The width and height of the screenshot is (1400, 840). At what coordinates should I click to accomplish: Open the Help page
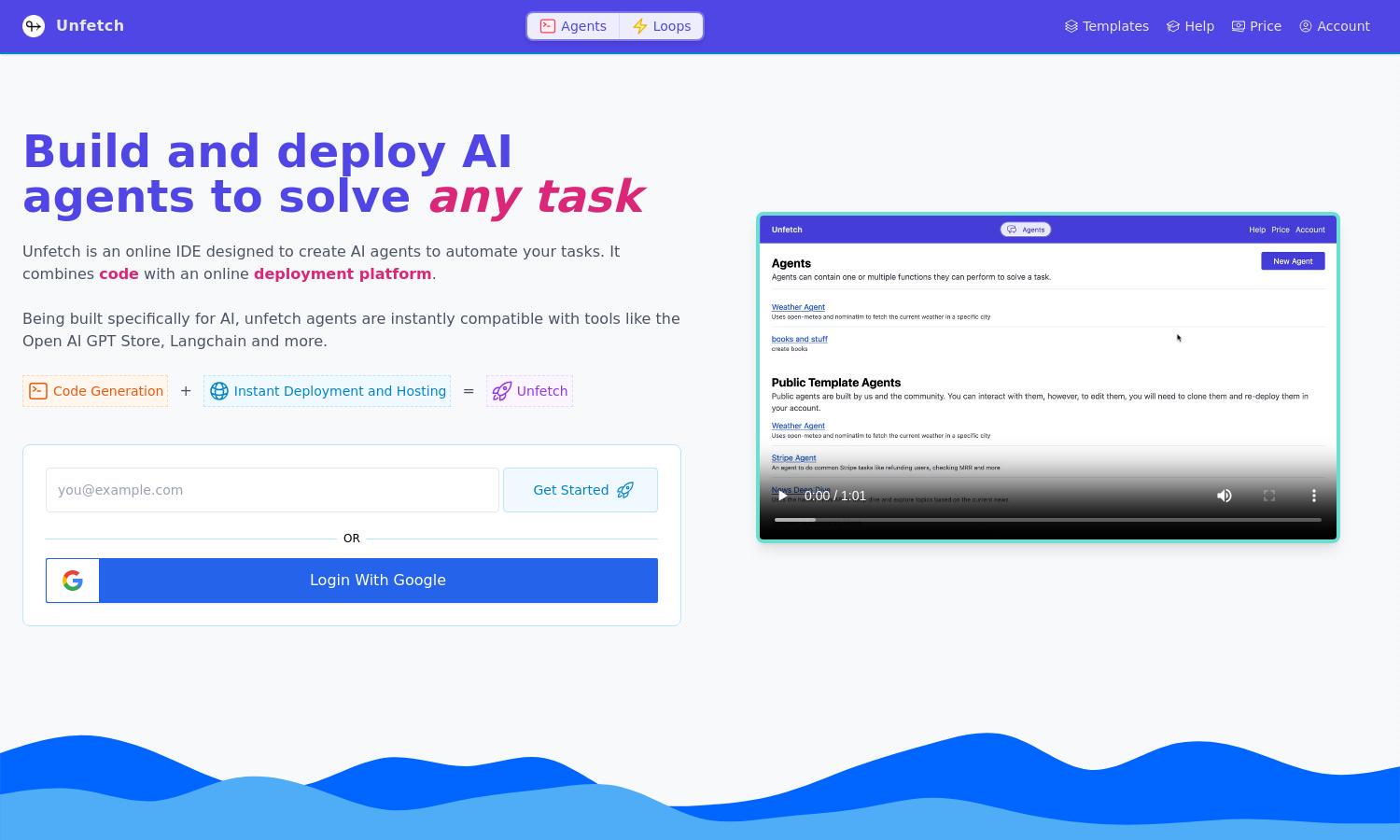[x=1190, y=26]
